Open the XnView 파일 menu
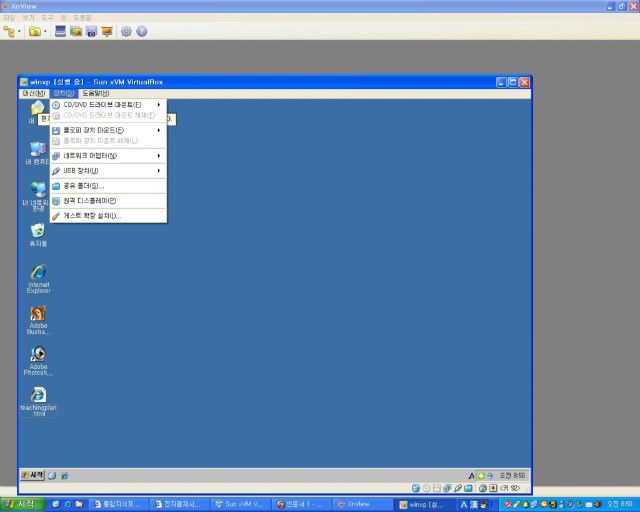This screenshot has height=512, width=640. pos(9,18)
